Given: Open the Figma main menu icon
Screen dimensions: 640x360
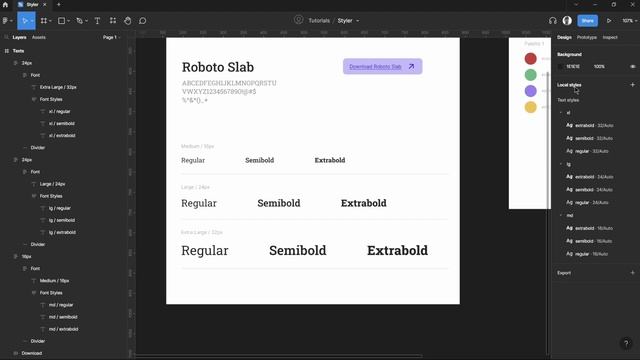Looking at the screenshot, I should coord(5,20).
